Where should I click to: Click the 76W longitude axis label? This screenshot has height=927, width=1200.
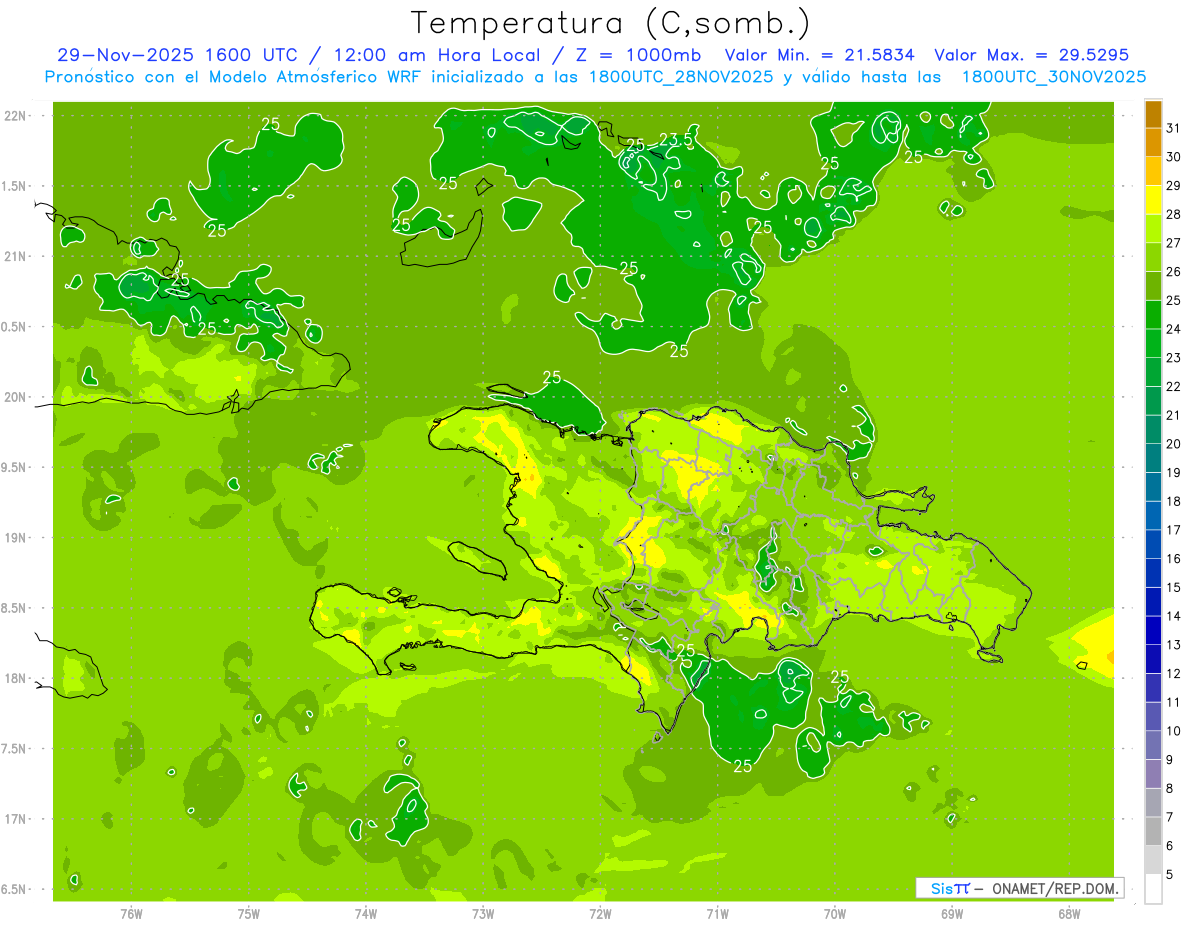pos(131,914)
